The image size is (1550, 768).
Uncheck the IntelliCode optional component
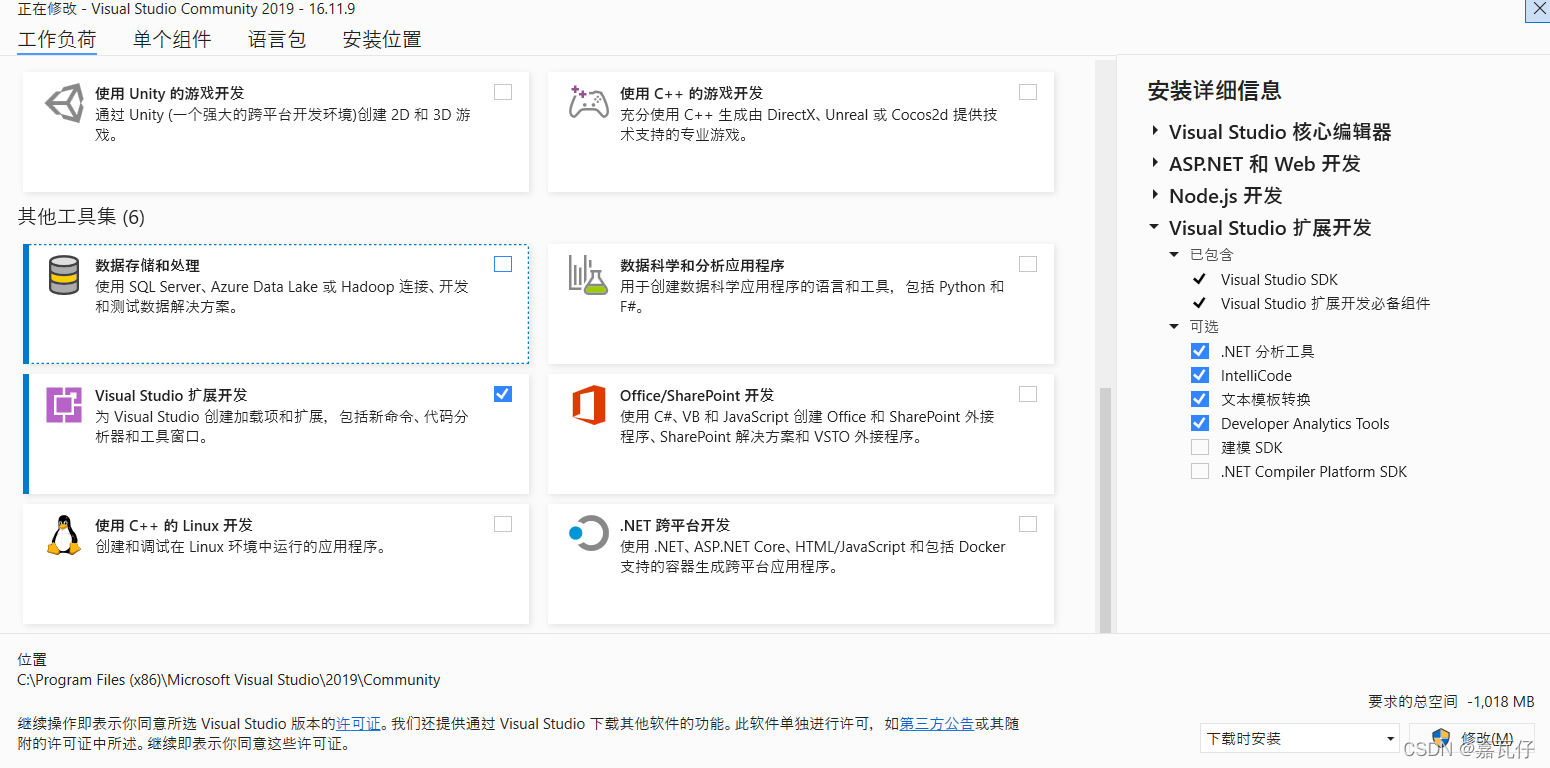[1200, 375]
